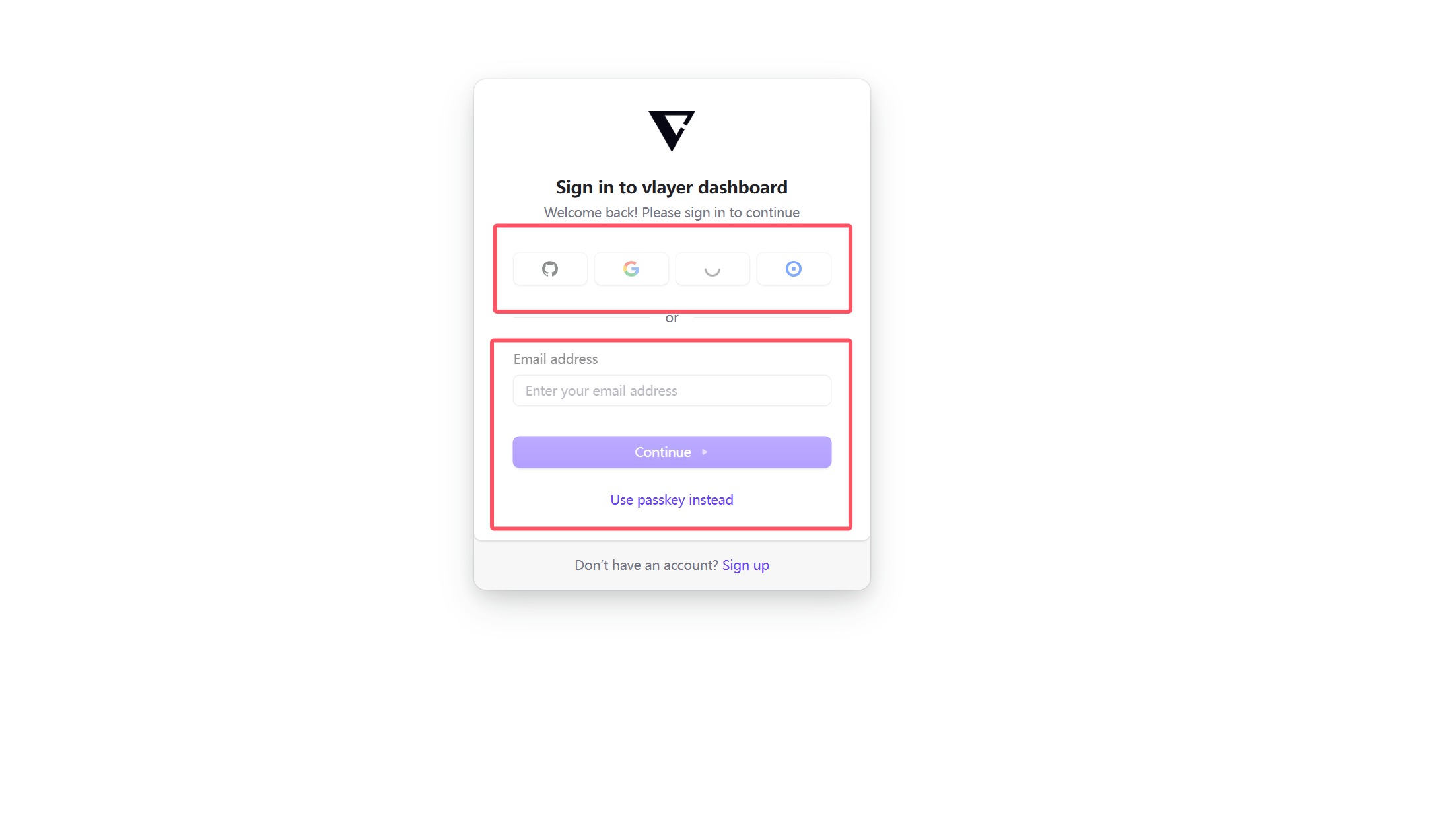The image size is (1456, 840).
Task: Click the divider line left of "or"
Action: pos(581,318)
